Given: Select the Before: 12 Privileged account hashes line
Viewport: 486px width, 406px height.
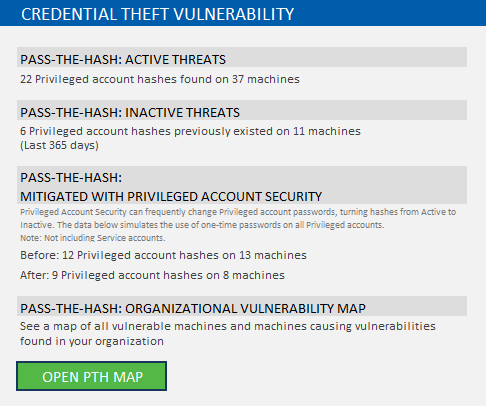Looking at the screenshot, I should pos(163,255).
